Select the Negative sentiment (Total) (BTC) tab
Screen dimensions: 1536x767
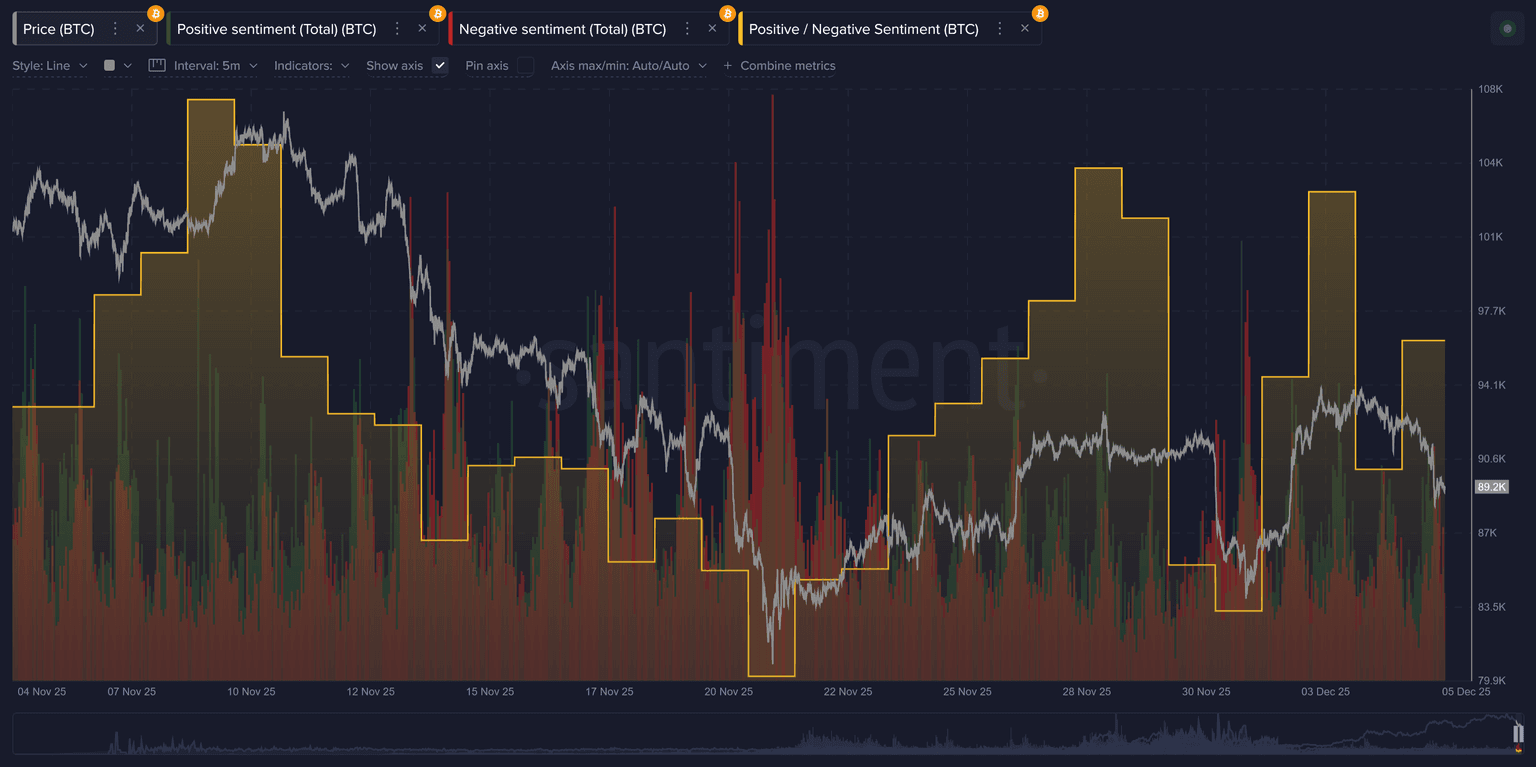click(x=562, y=29)
